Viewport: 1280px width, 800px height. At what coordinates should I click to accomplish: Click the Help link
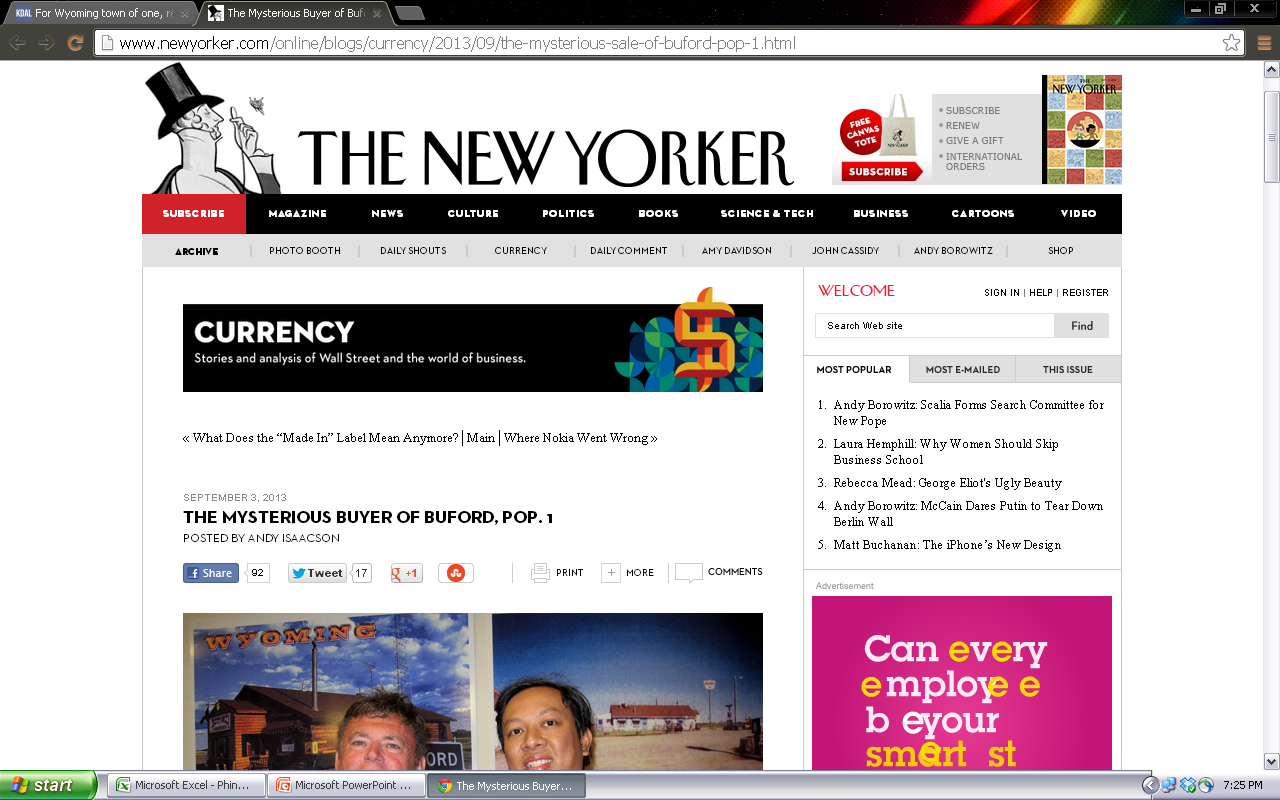coord(1041,293)
